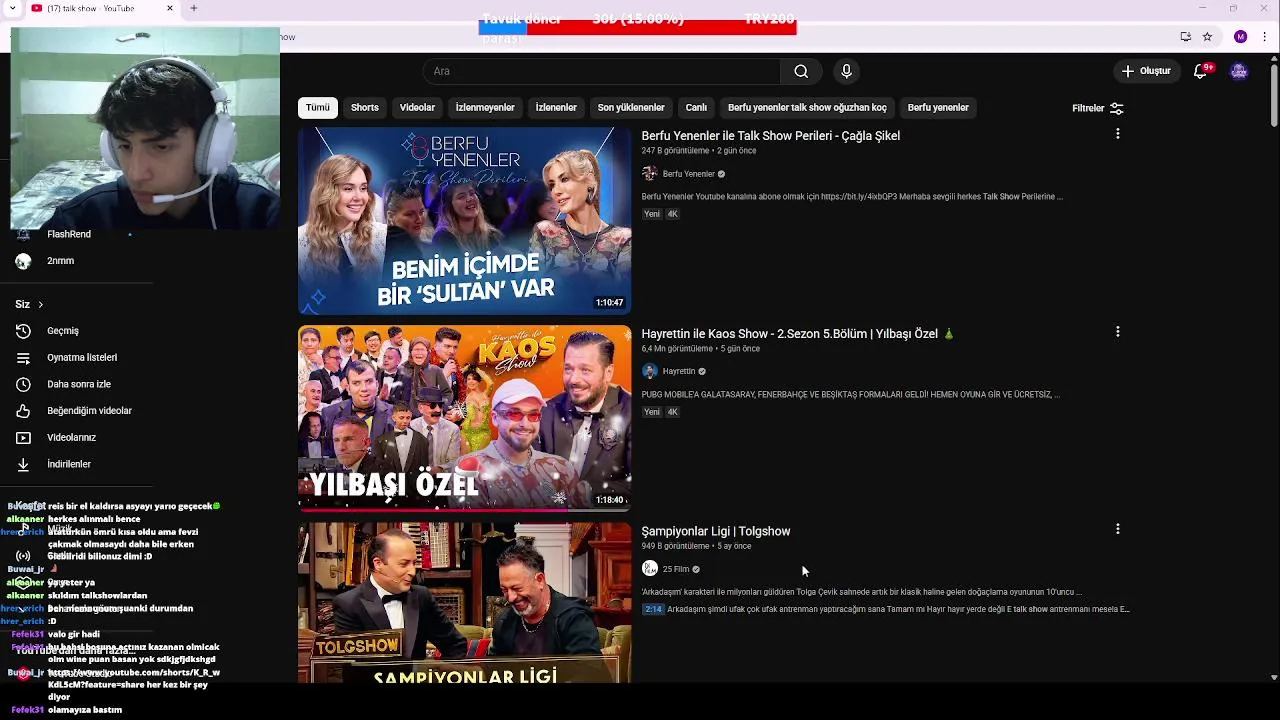This screenshot has width=1280, height=720.
Task: Open FlashRend subscription channel
Action: coord(69,234)
